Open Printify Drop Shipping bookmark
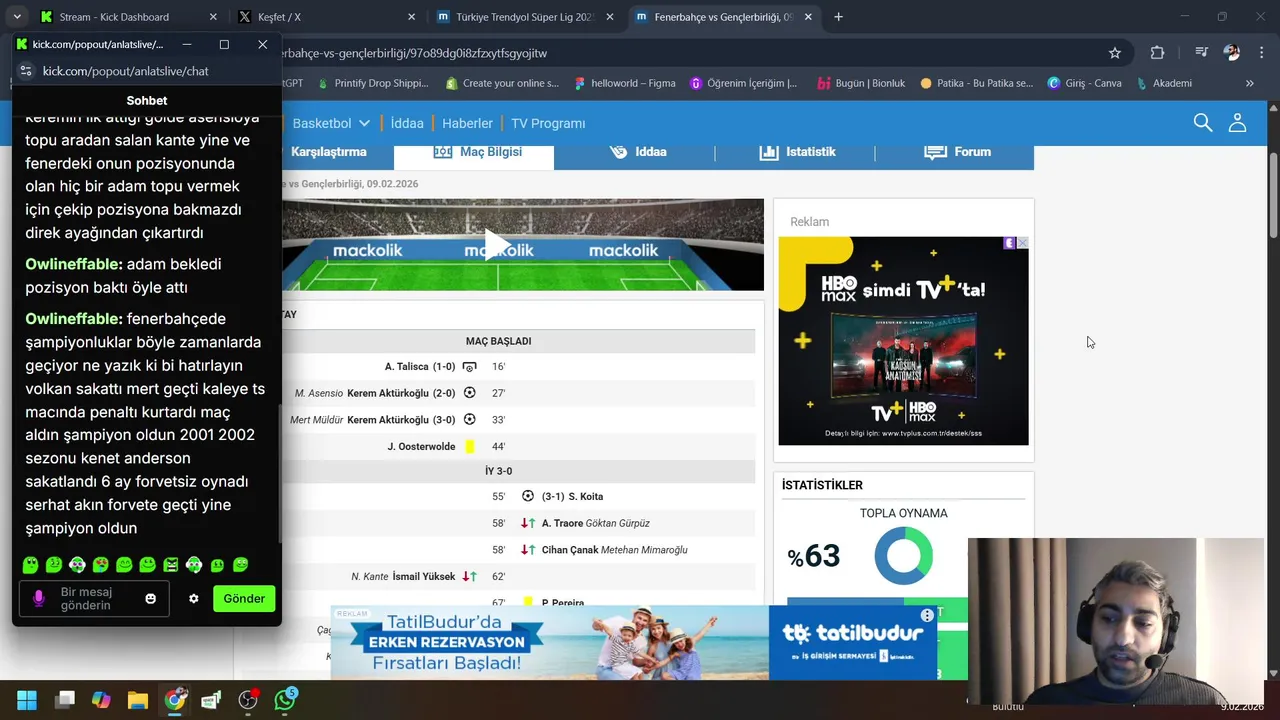This screenshot has width=1280, height=720. tap(372, 83)
